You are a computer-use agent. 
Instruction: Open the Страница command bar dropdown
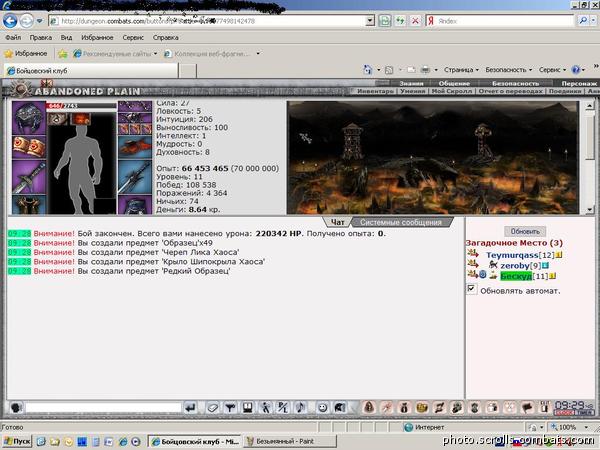tap(461, 70)
